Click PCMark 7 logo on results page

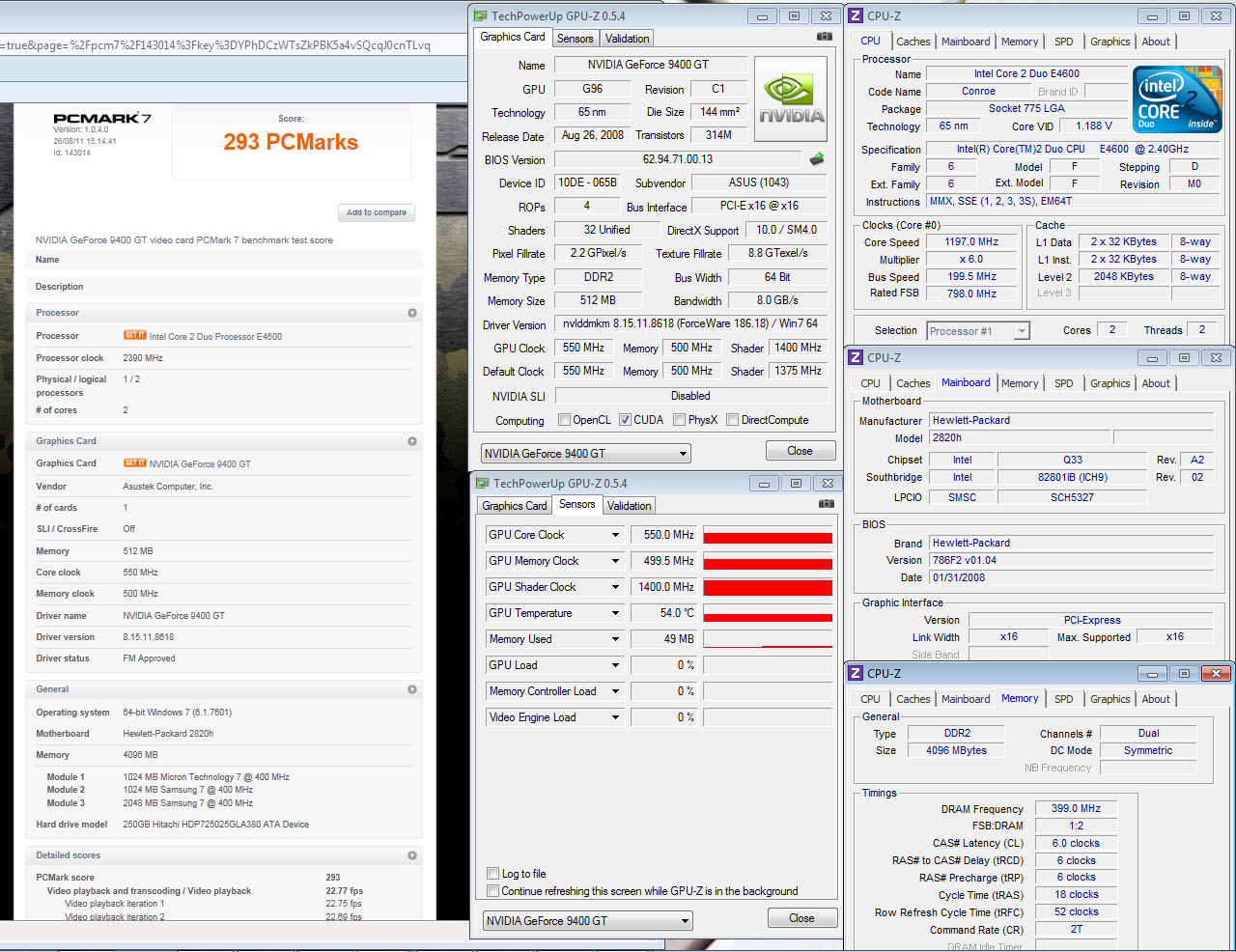pos(101,118)
